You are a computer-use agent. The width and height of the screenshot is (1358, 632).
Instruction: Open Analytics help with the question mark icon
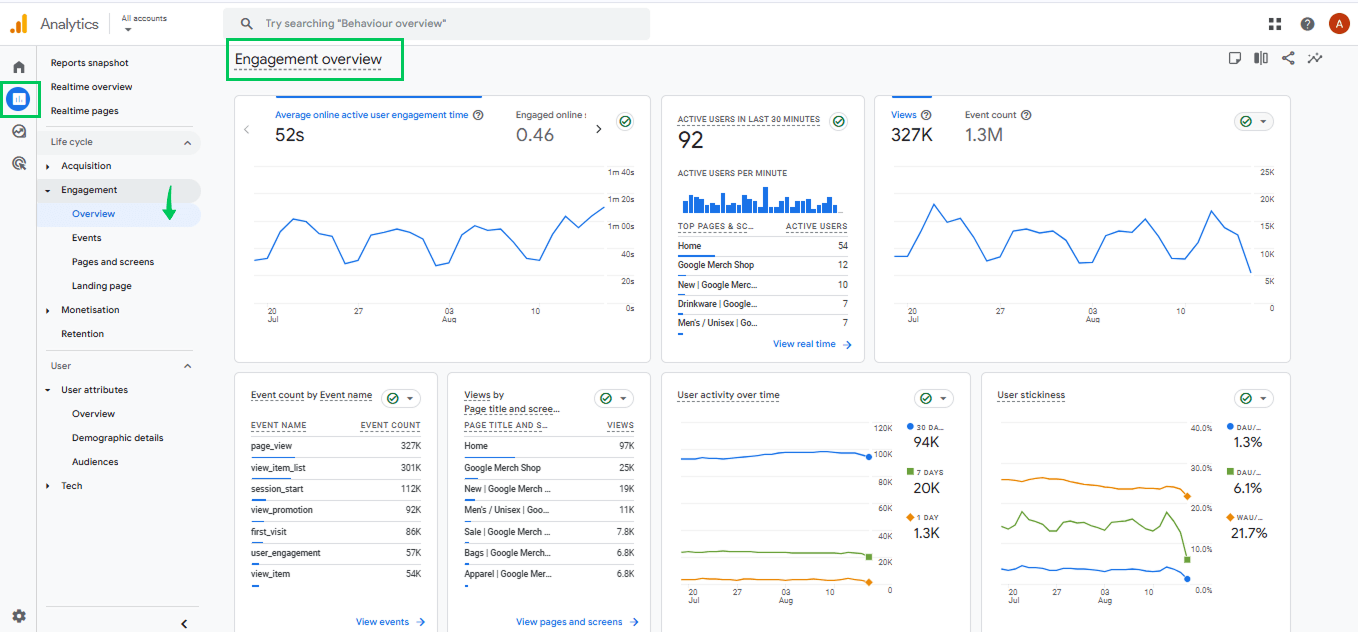pos(1307,23)
